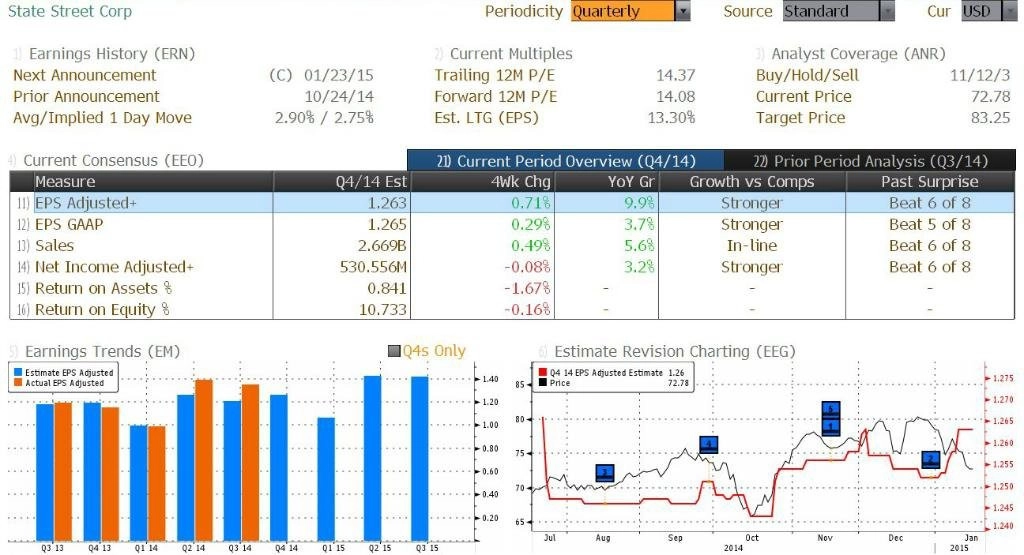Click the red Q4 14 EPS estimate legend swatch
Screen dimensions: 1024x555
(542, 372)
